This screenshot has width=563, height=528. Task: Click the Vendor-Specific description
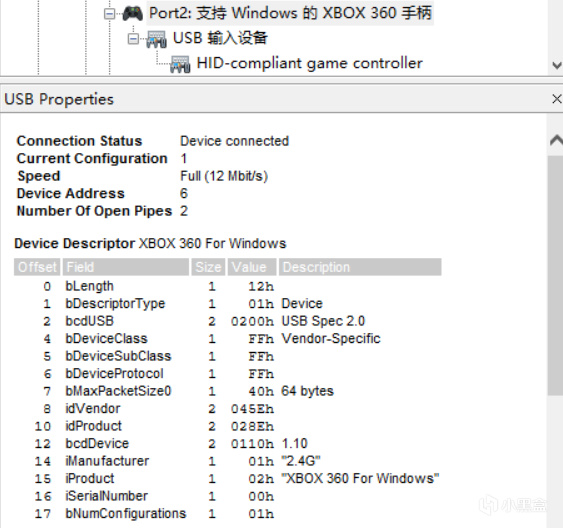pos(331,339)
